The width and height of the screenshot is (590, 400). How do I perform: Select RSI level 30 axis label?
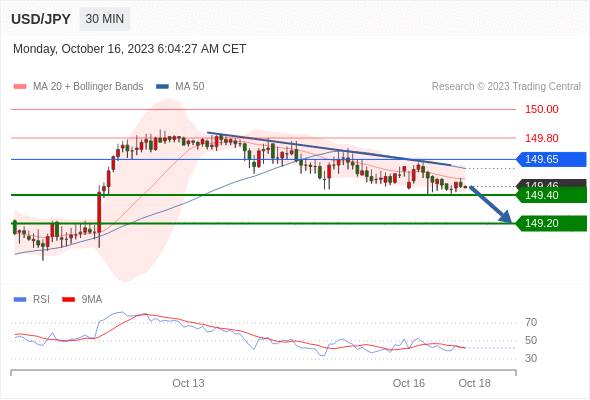(531, 358)
